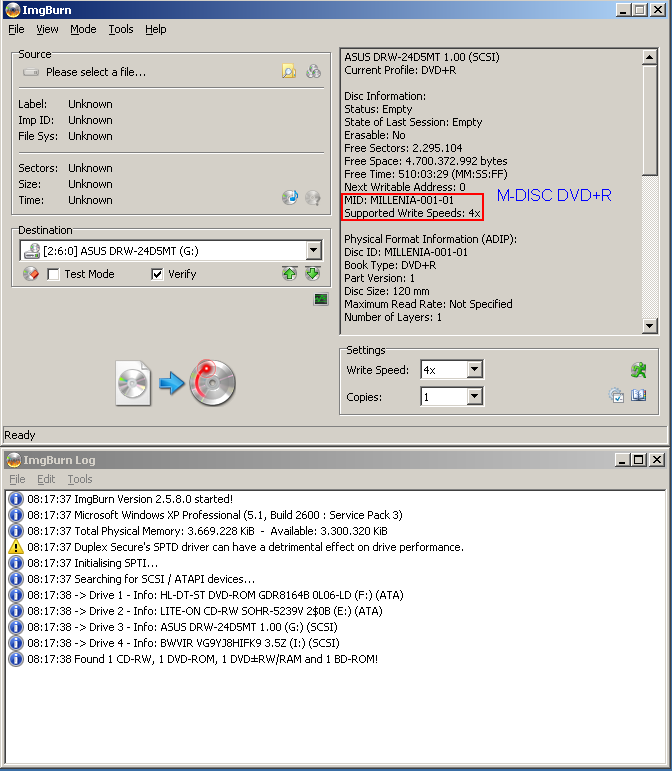
Task: Click the warning icon beside SPTD driver line
Action: pyautogui.click(x=16, y=547)
